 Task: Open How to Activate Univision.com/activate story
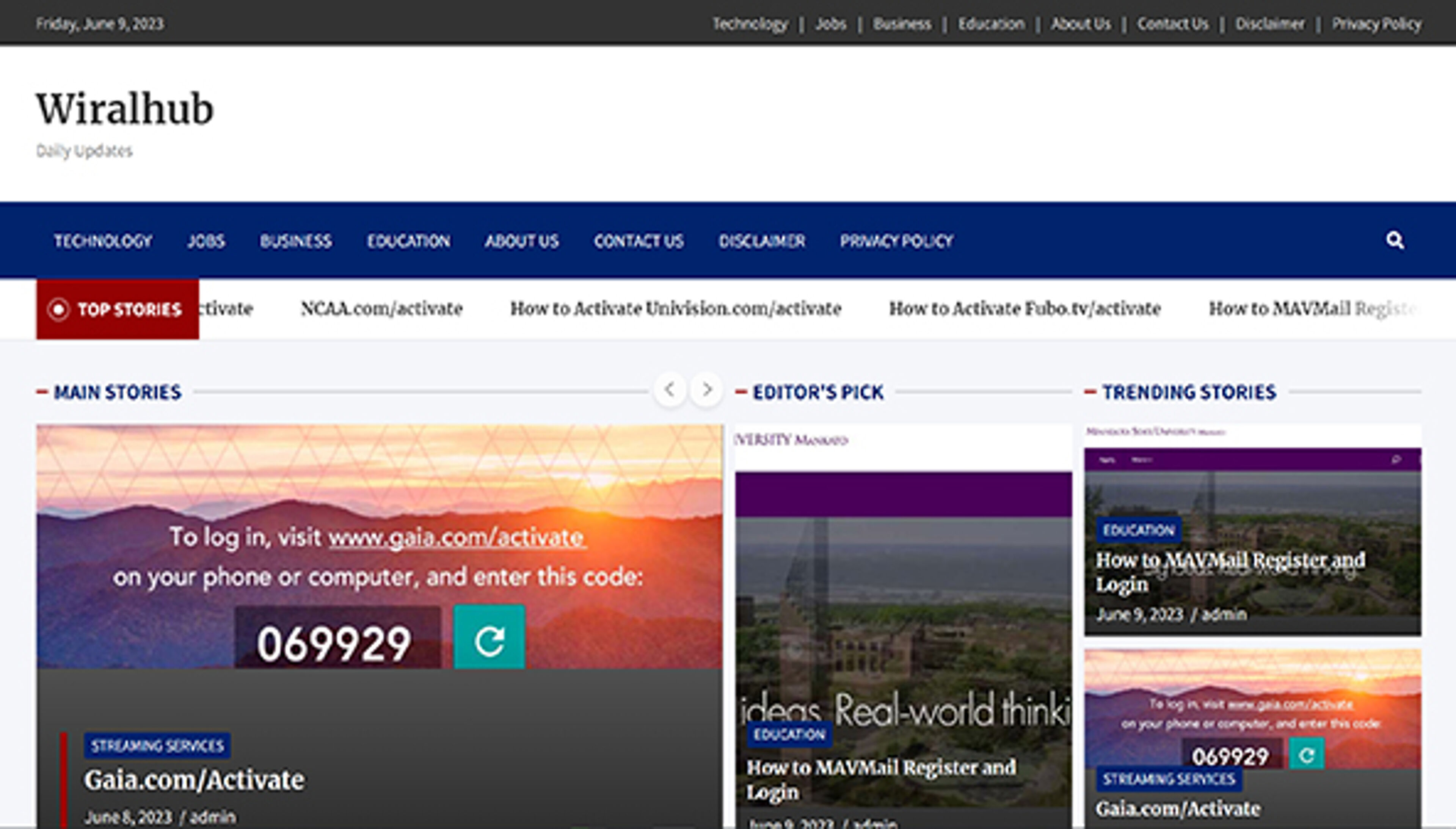(x=676, y=309)
